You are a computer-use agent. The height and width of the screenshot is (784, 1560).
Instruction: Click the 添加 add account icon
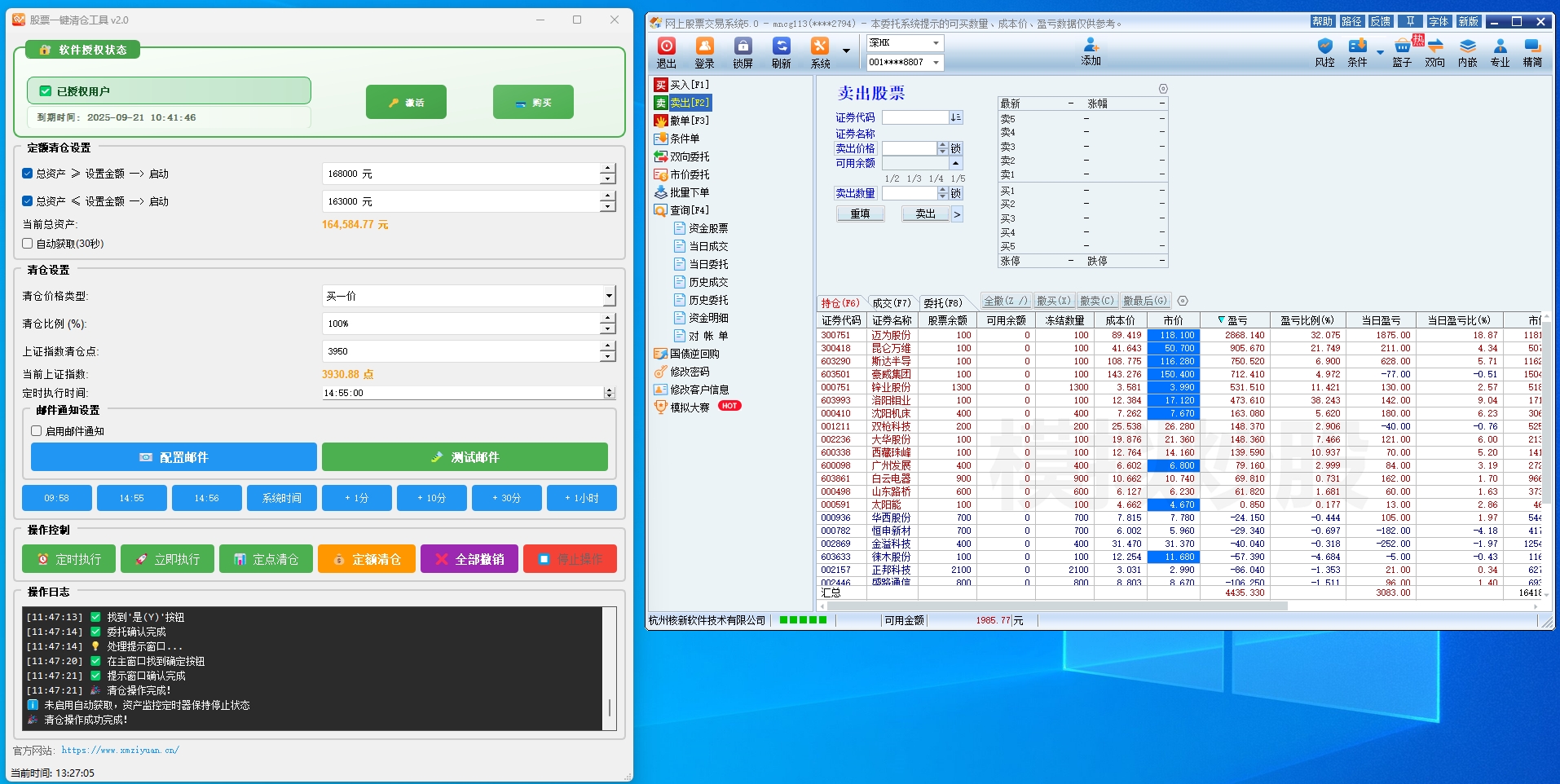tap(1091, 52)
